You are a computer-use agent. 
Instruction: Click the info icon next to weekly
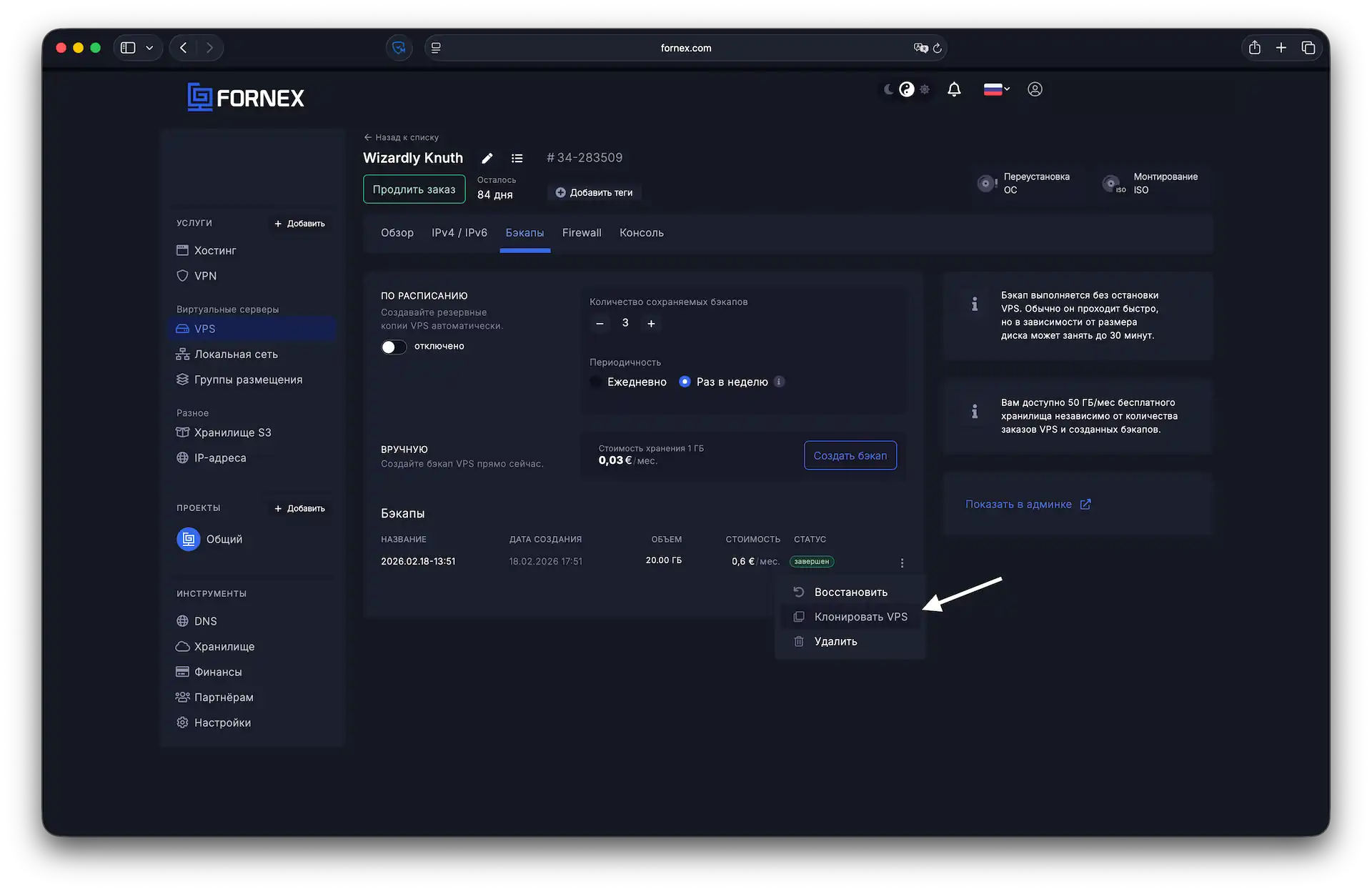click(x=780, y=382)
